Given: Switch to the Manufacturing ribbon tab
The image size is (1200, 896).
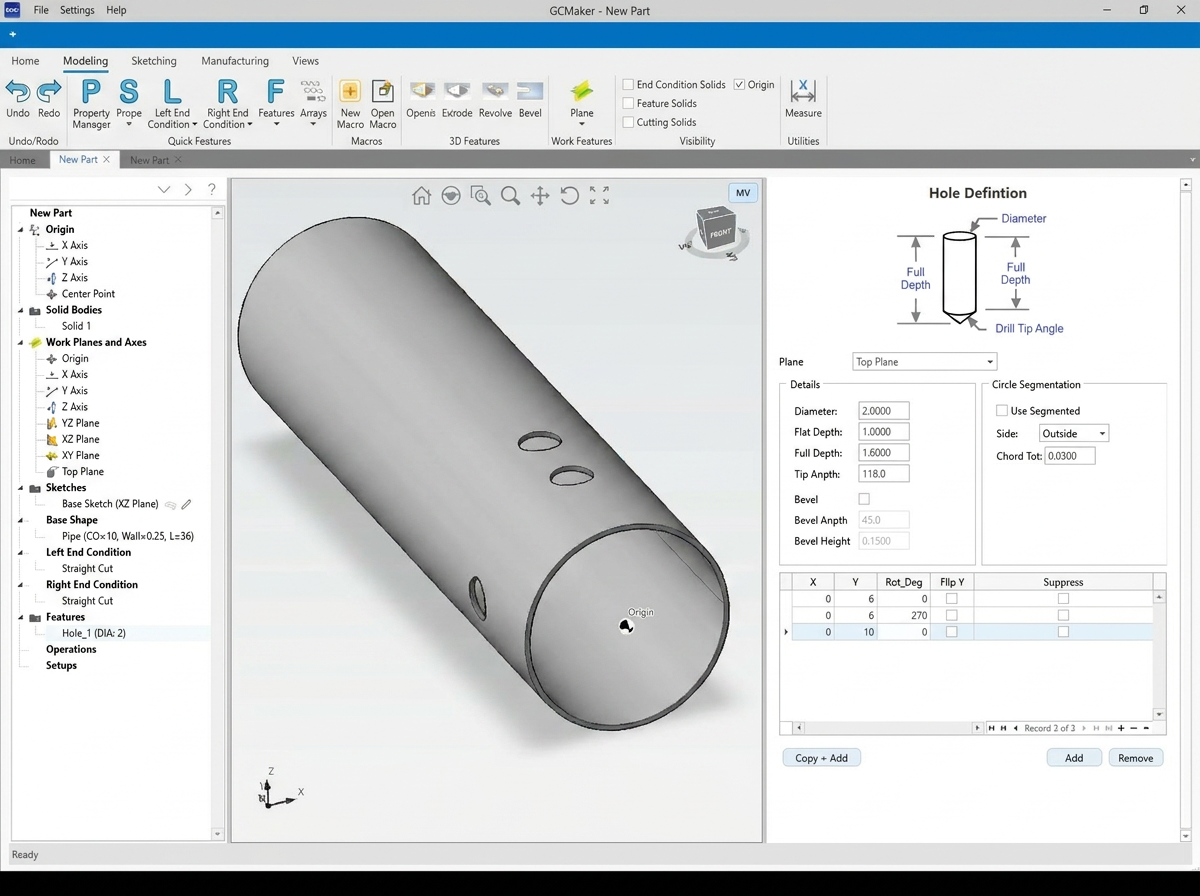Looking at the screenshot, I should (x=235, y=61).
